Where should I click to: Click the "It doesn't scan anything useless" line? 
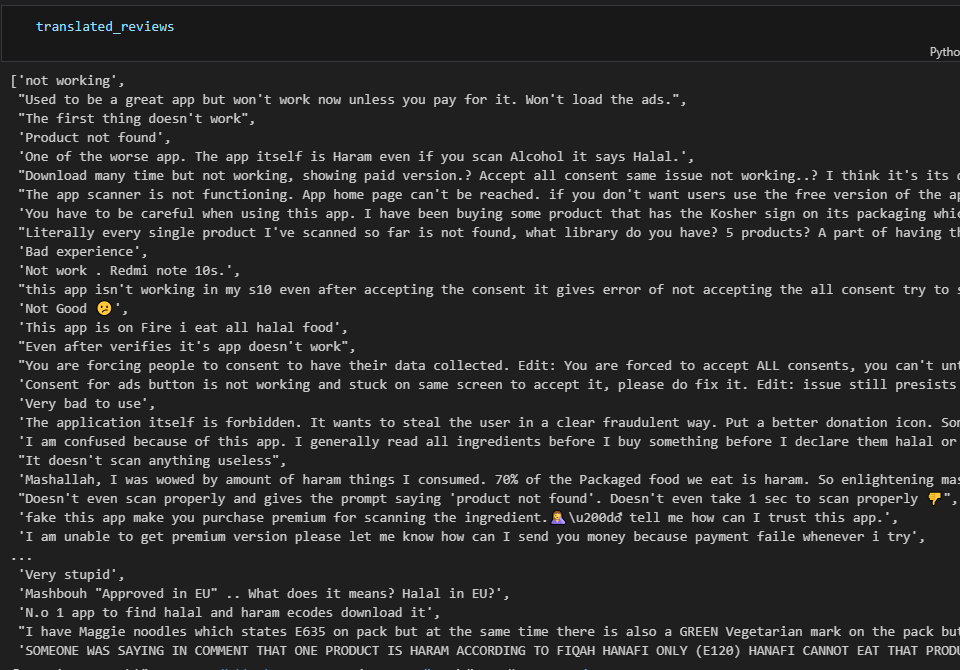pos(152,461)
